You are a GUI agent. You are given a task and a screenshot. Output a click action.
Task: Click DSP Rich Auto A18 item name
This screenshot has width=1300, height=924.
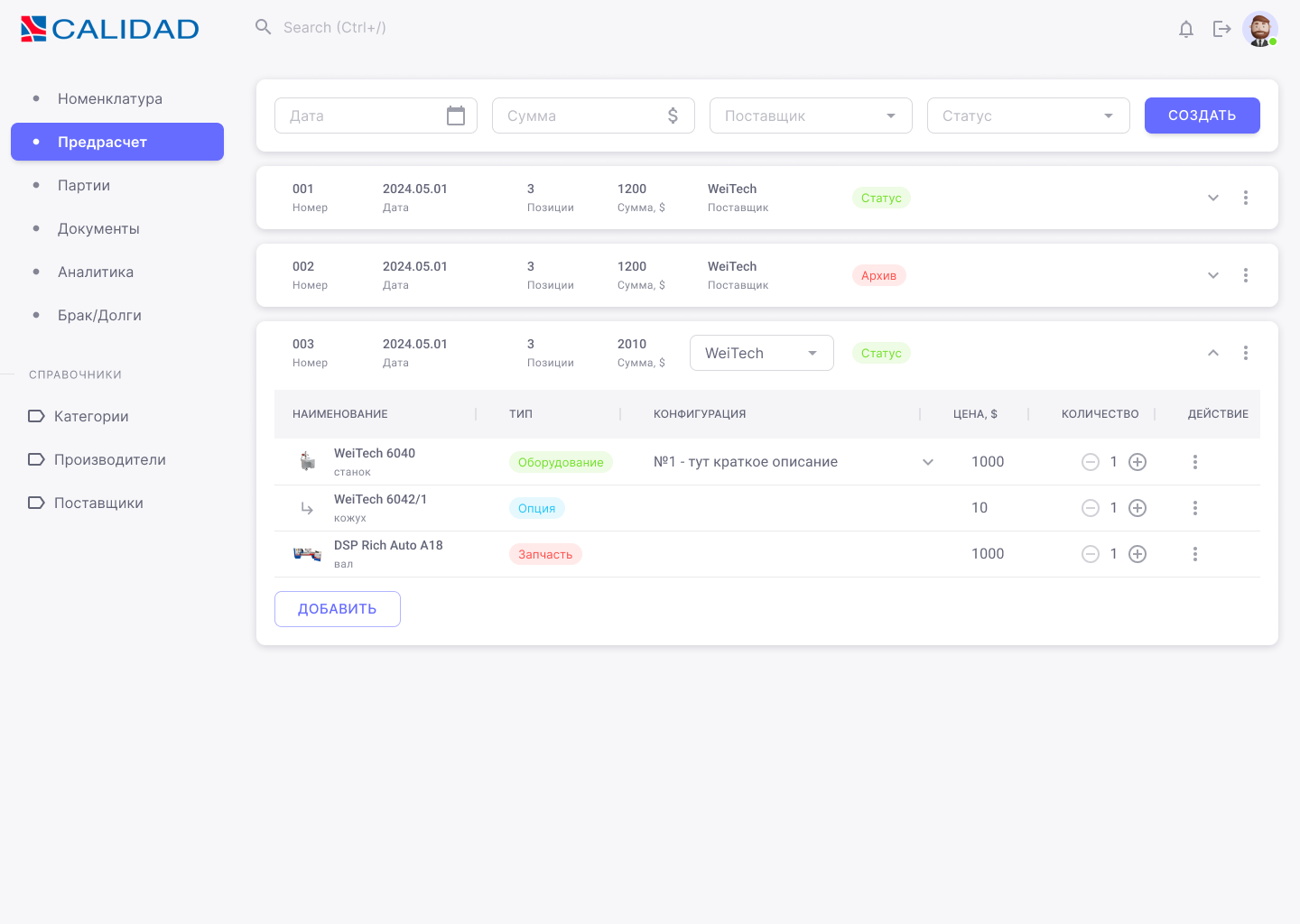pos(388,545)
